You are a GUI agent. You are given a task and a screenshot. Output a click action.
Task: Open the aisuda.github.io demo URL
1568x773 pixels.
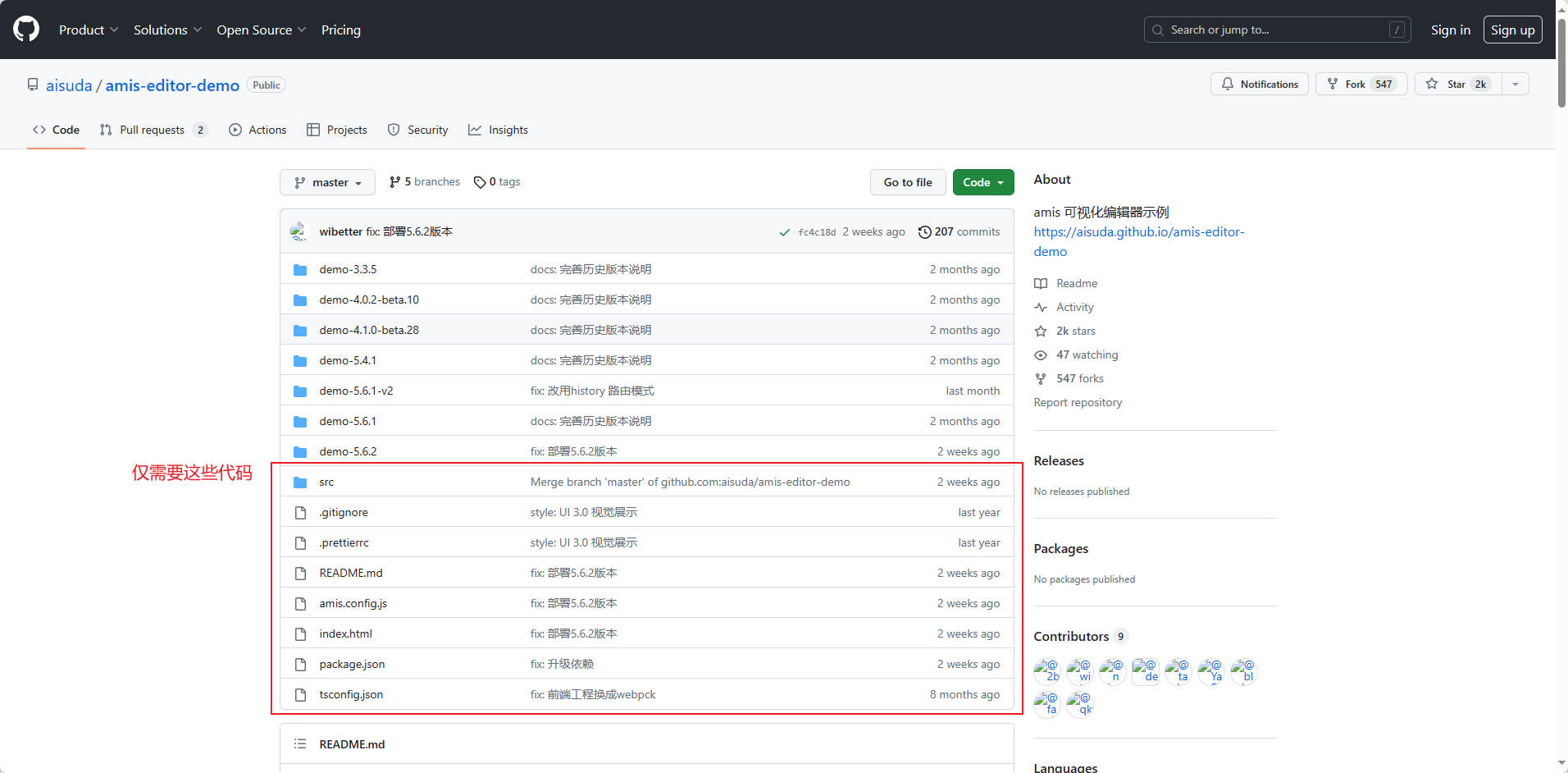[x=1138, y=241]
